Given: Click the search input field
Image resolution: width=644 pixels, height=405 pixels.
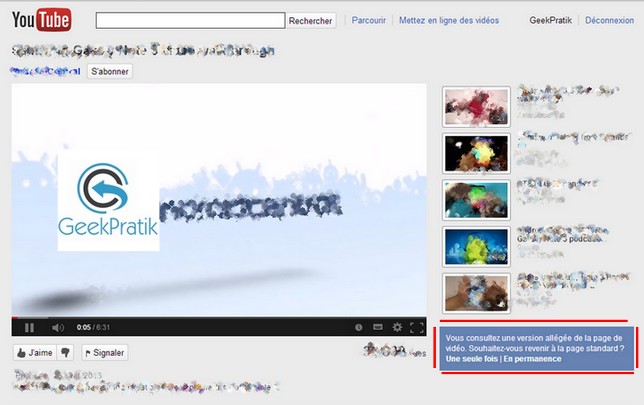Looking at the screenshot, I should click(190, 21).
